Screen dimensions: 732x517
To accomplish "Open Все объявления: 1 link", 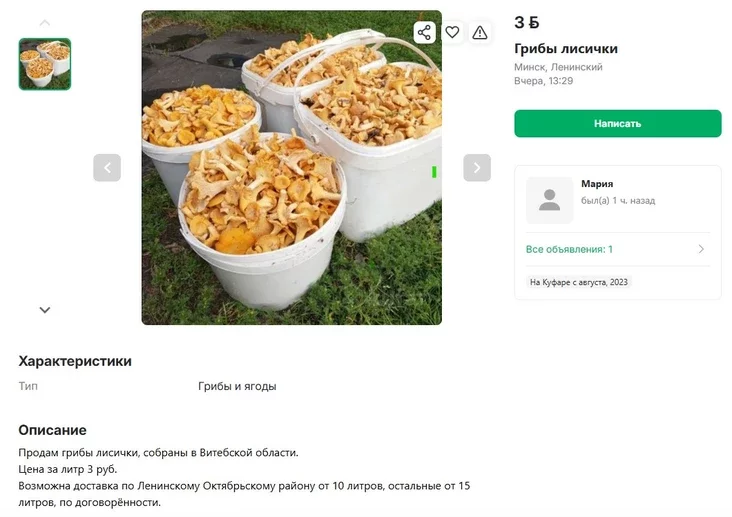I will (569, 249).
